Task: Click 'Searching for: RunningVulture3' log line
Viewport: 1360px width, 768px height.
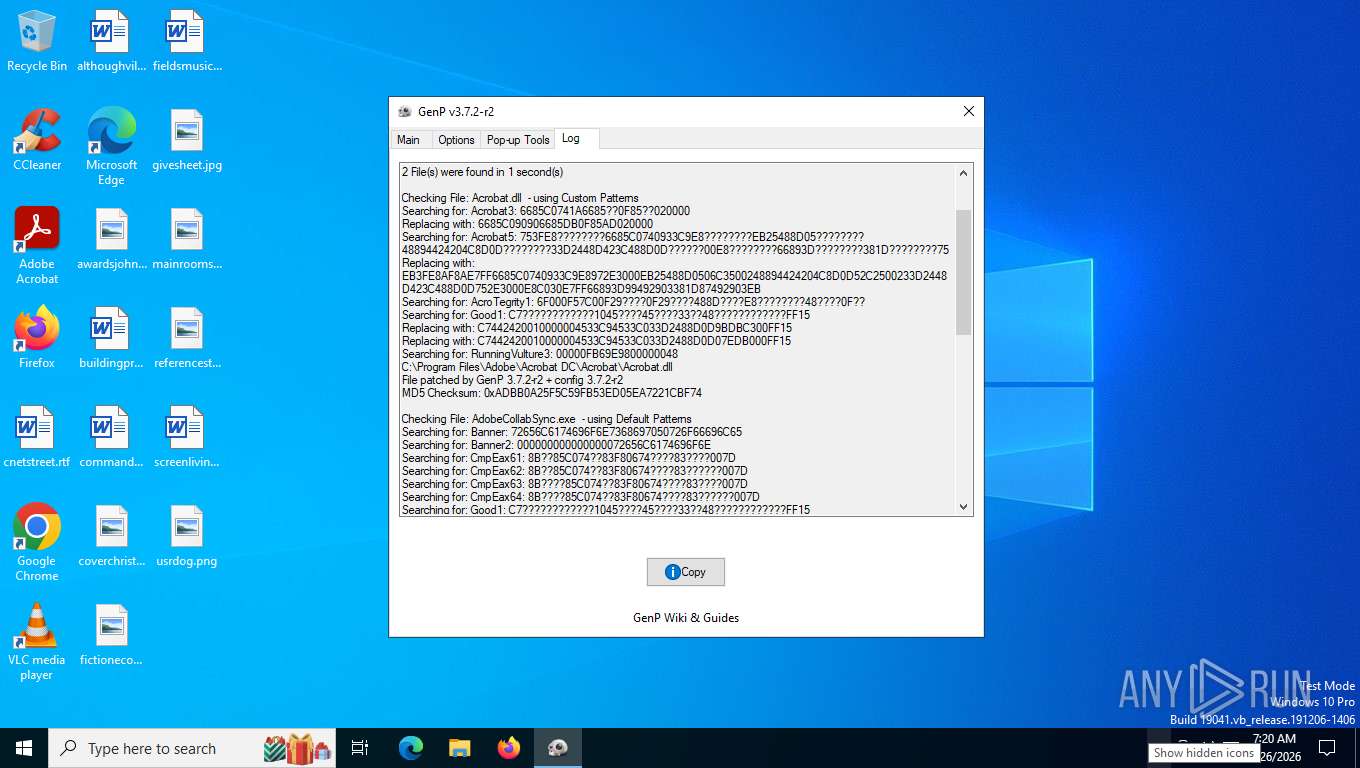Action: 540,354
